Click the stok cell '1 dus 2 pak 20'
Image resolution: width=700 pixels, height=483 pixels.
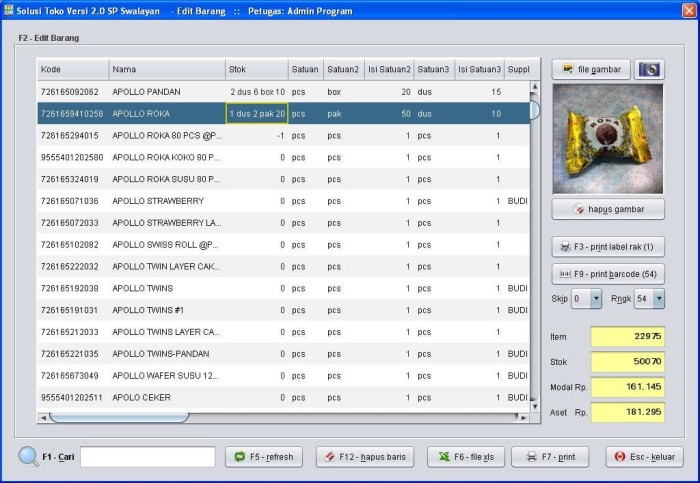point(257,114)
